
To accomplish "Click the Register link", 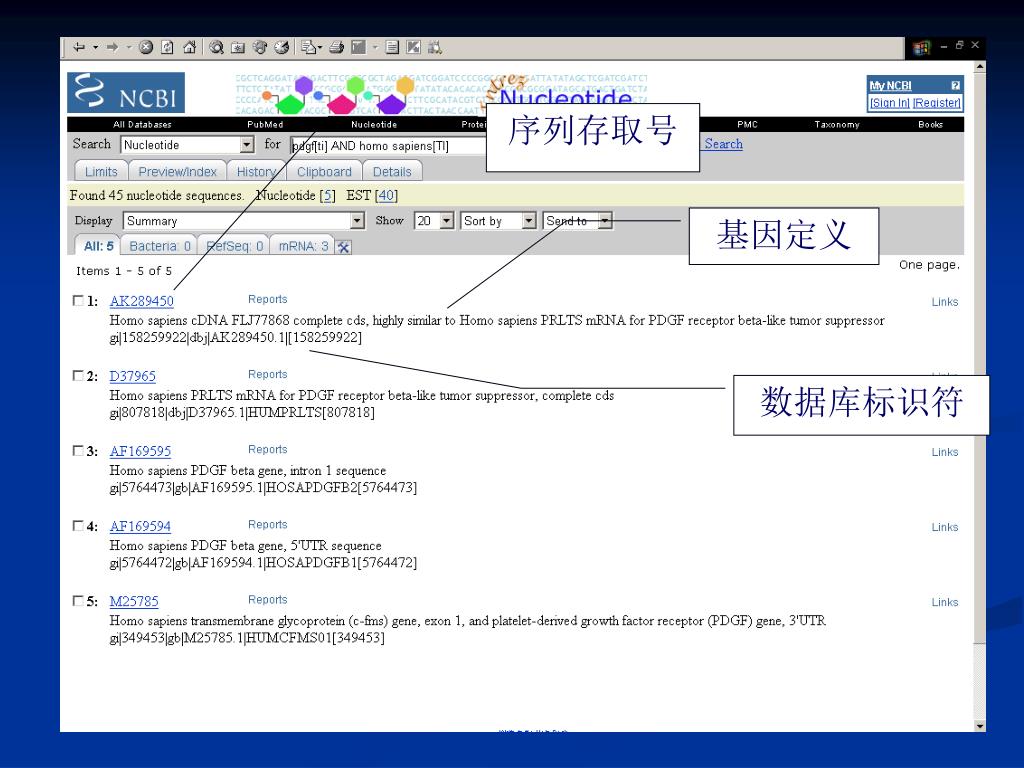I will tap(936, 103).
